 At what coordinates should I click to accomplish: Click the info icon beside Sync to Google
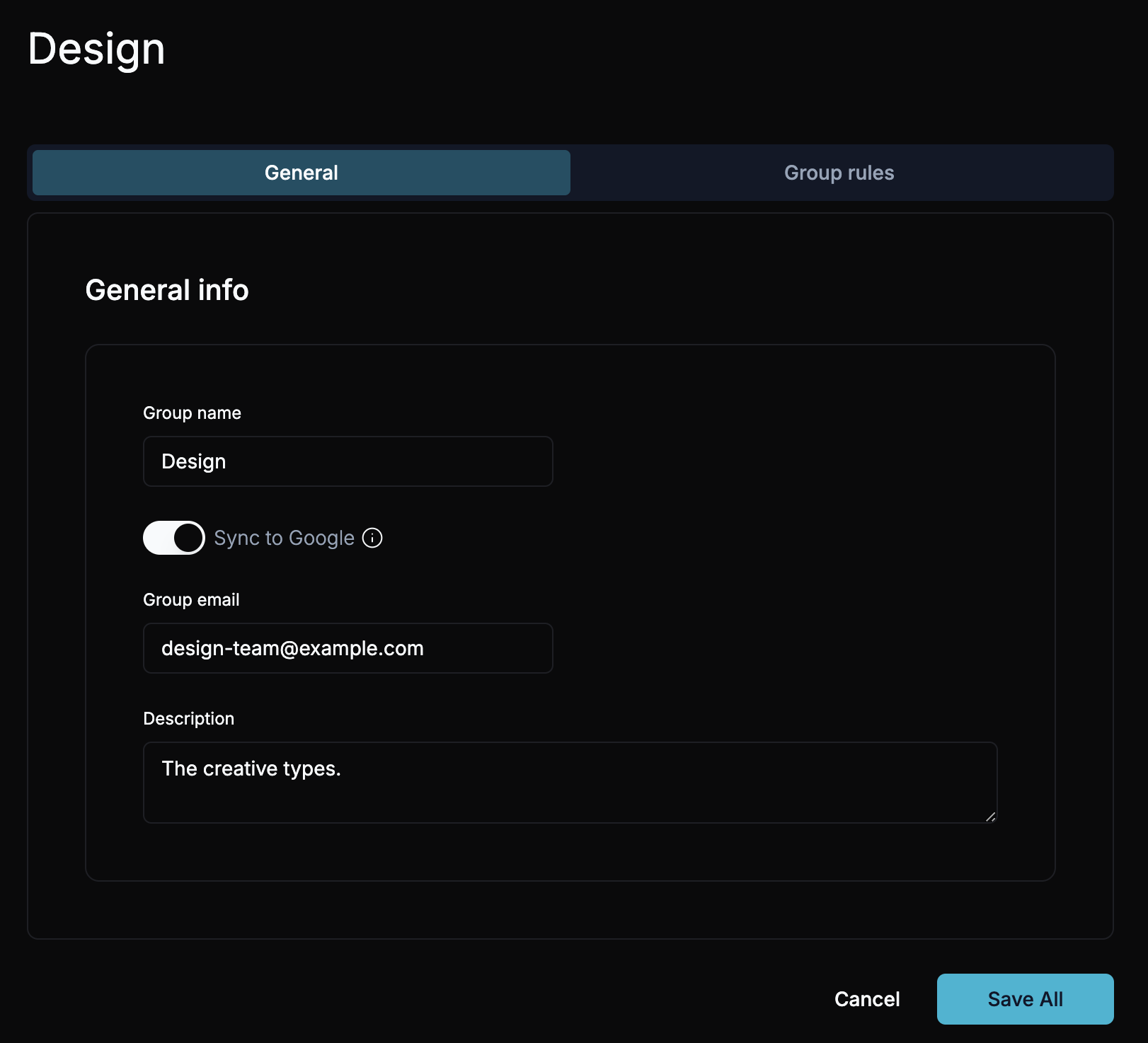point(372,538)
